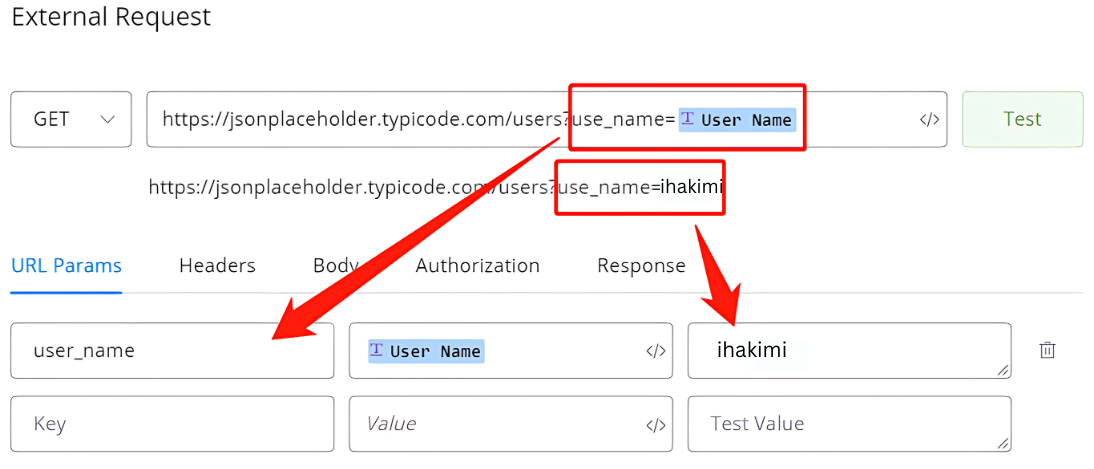View the Response tab
This screenshot has height=469, width=1094.
[x=641, y=266]
